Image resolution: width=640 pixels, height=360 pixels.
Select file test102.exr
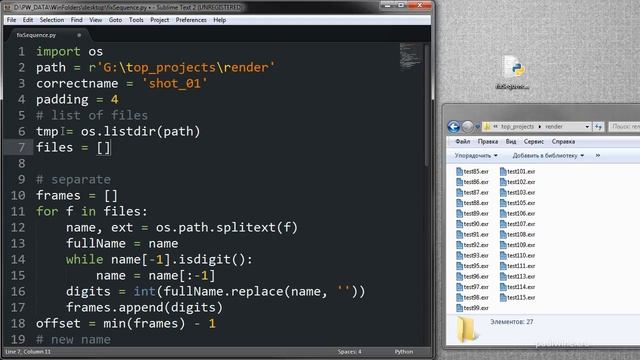click(518, 182)
